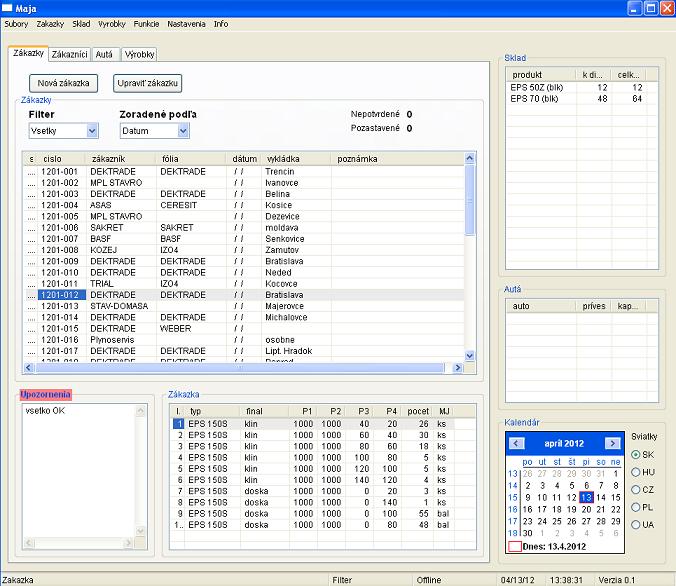
Task: Click the Upraviť zákazku button
Action: (x=147, y=83)
